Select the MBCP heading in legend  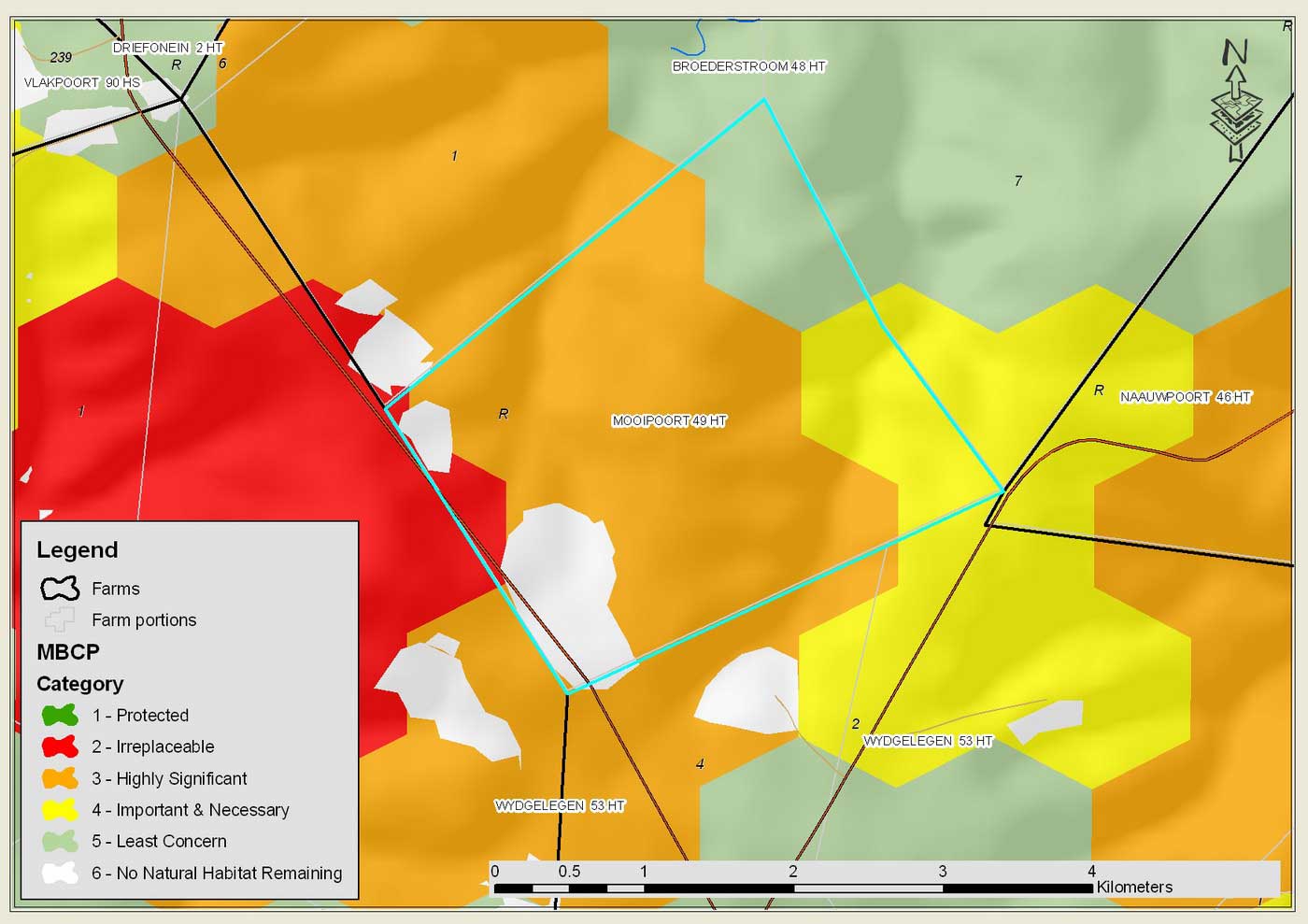[x=68, y=652]
